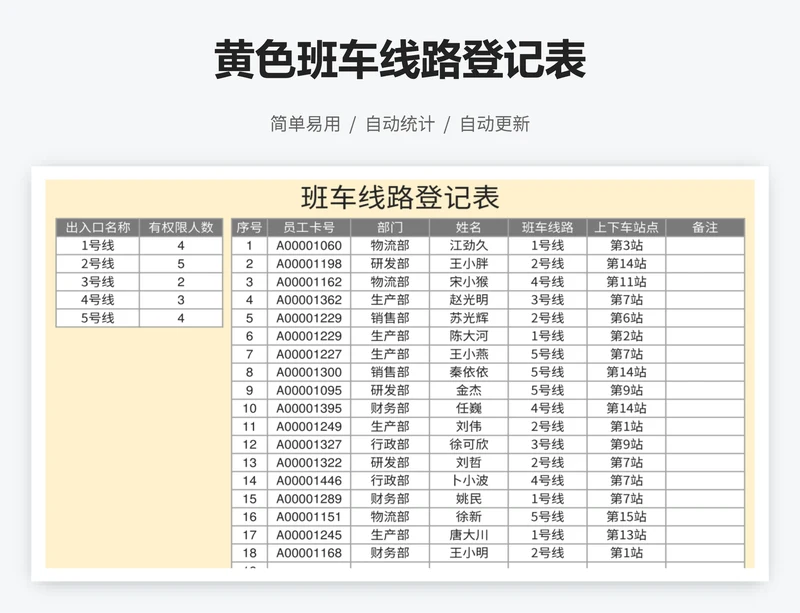800x613 pixels.
Task: Click the name 唐大川
Action: tap(469, 535)
